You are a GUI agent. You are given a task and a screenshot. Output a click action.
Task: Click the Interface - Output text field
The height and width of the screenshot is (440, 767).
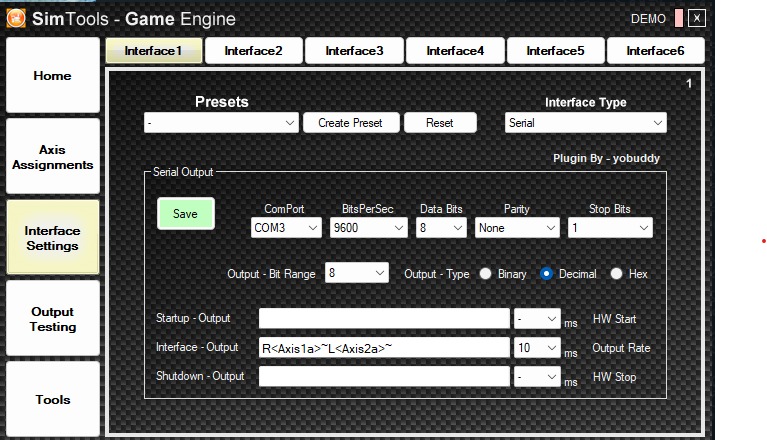[384, 348]
